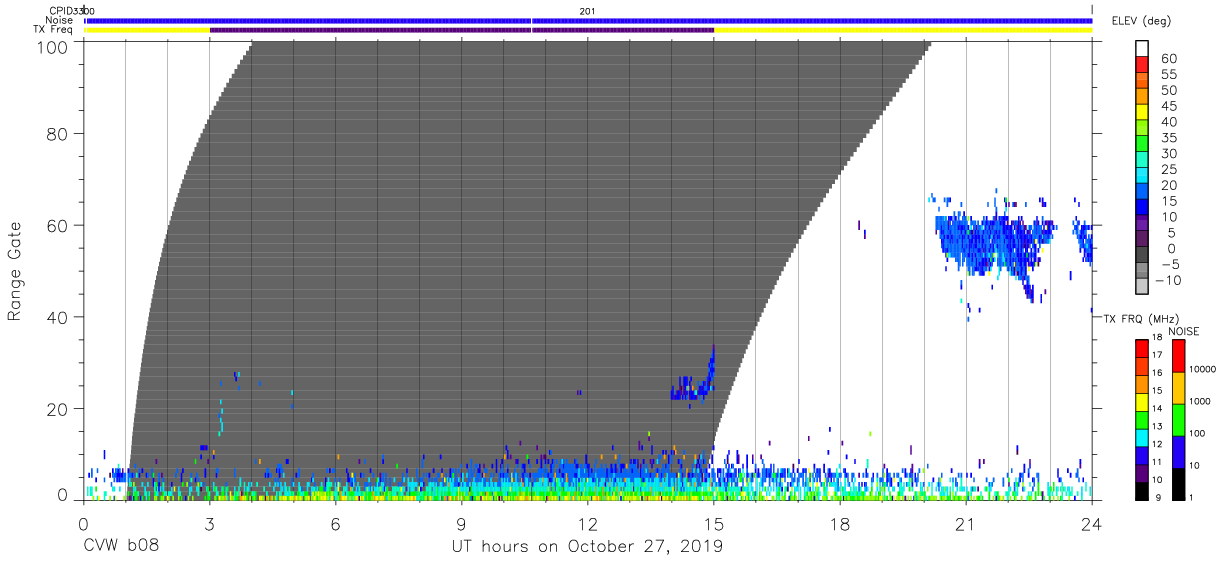The height and width of the screenshot is (567, 1228).
Task: Click the 10000 label on NOISE scale
Action: tap(1204, 370)
